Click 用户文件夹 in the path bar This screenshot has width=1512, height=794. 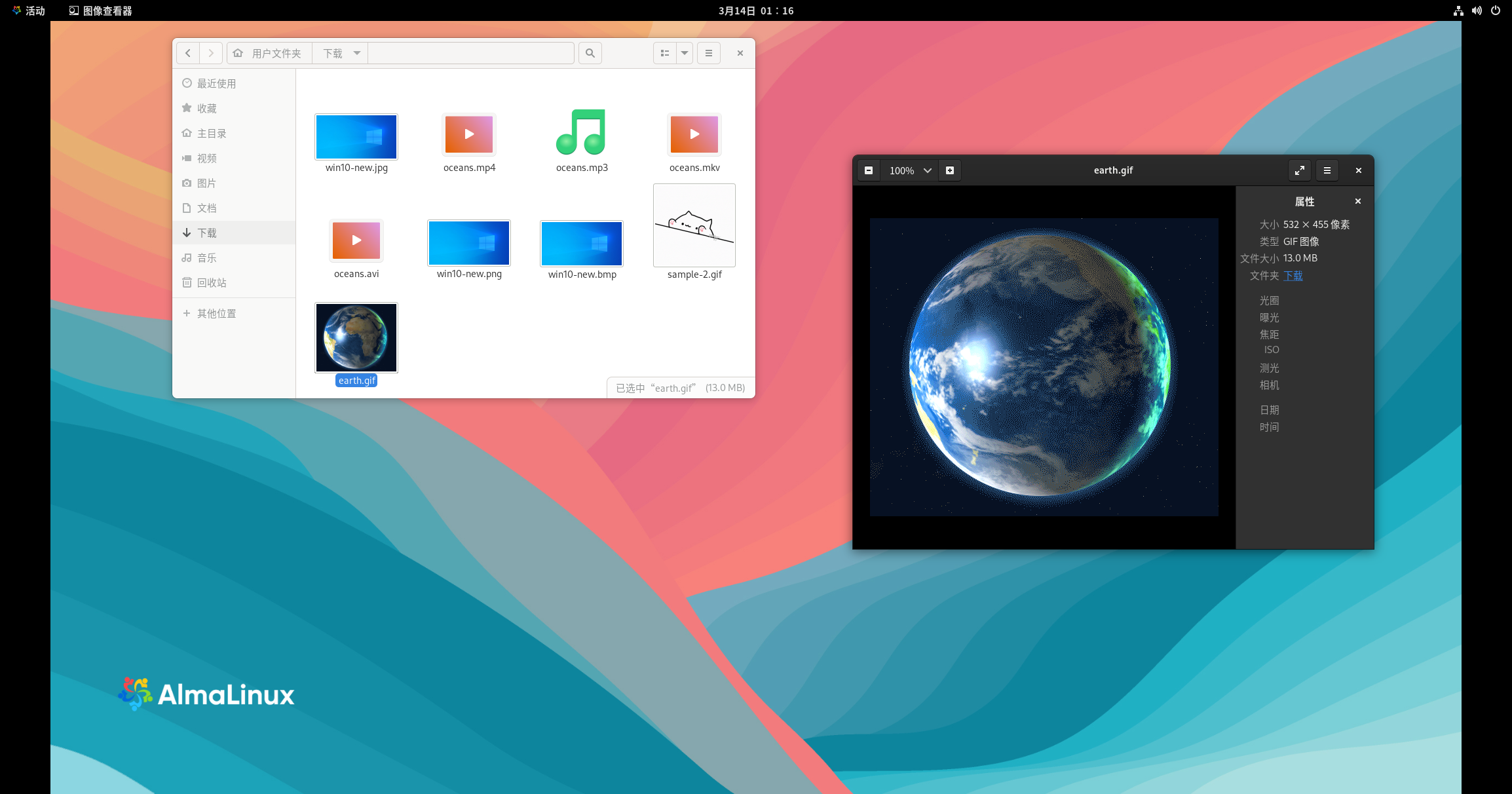tap(276, 53)
